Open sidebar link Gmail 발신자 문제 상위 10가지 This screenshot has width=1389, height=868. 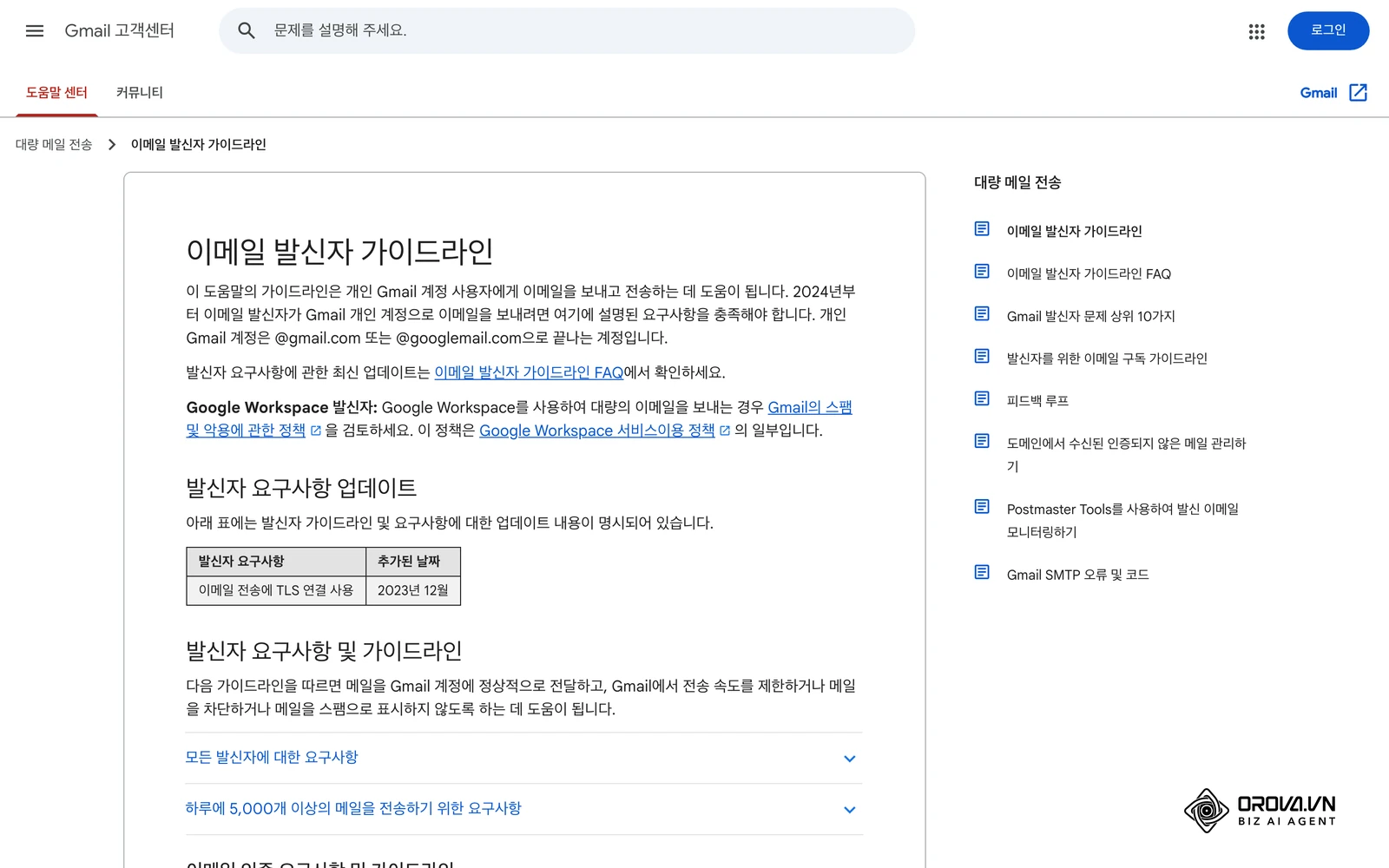1091,317
